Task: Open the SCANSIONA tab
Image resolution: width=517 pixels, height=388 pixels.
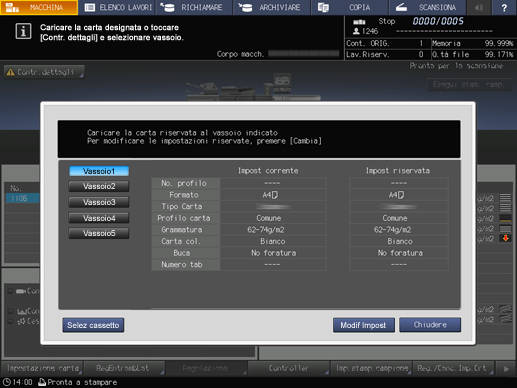Action: click(x=427, y=7)
